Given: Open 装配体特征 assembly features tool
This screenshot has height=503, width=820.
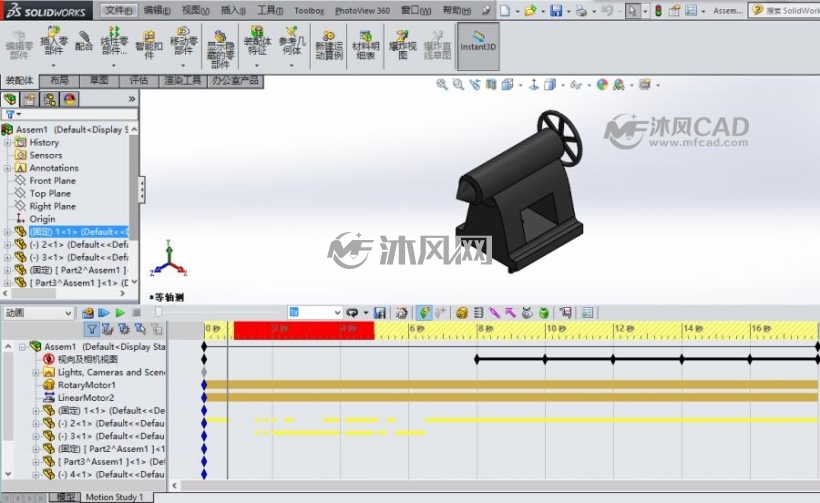Looking at the screenshot, I should [257, 41].
